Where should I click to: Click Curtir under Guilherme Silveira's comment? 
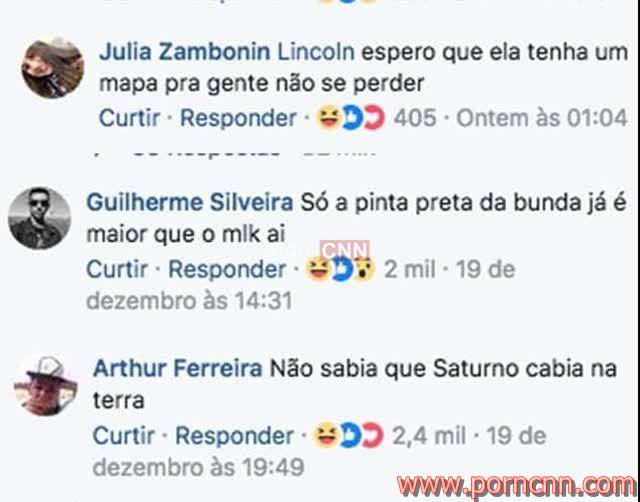coord(117,269)
